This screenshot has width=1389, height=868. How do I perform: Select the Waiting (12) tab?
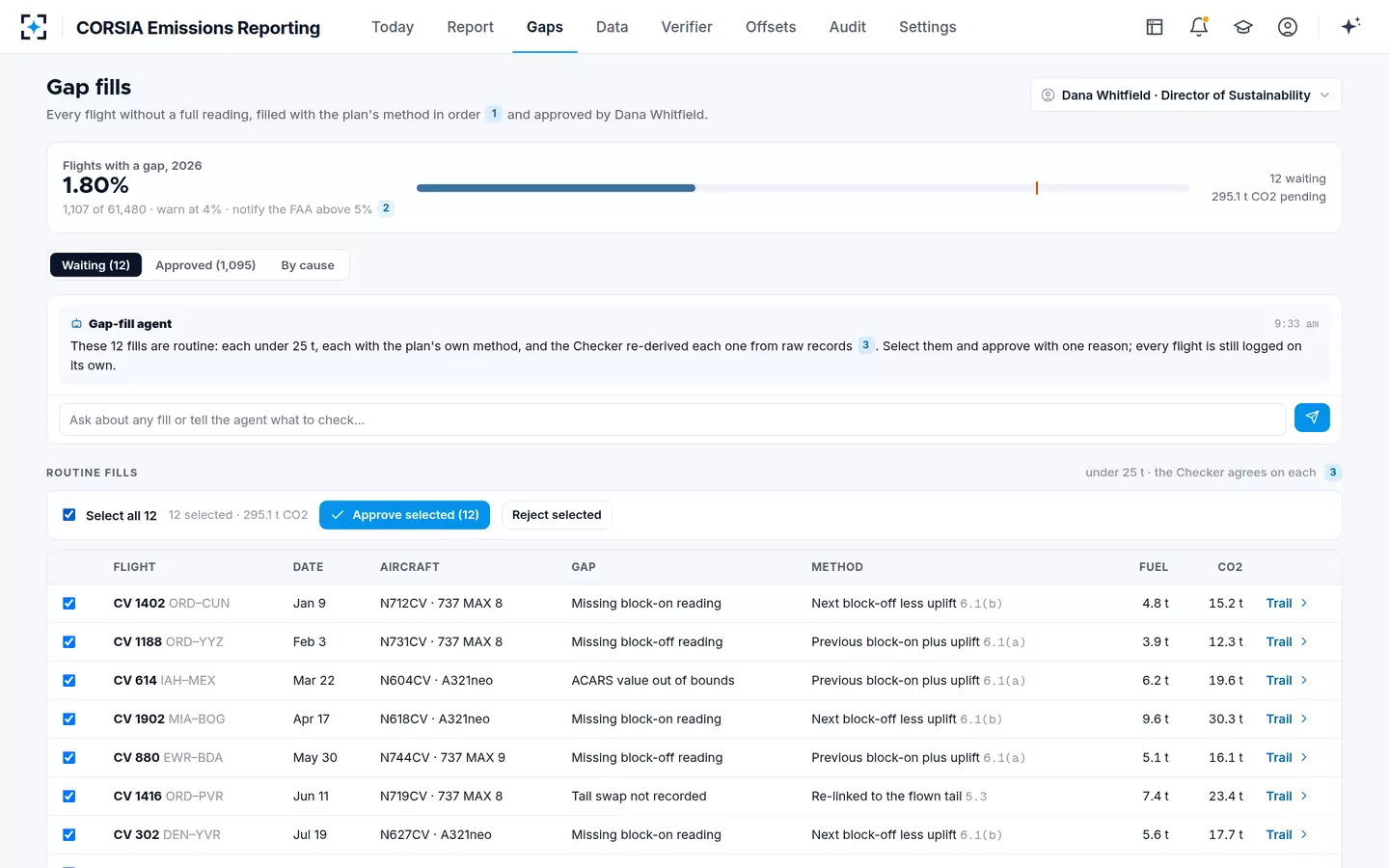tap(95, 265)
